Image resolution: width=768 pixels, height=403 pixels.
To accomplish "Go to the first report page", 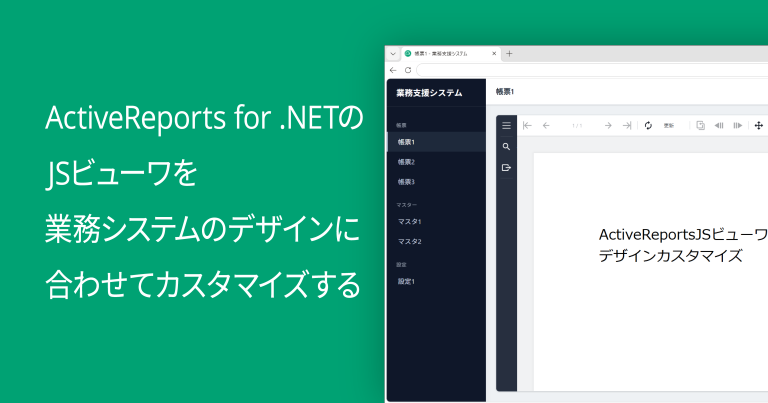I will (528, 126).
